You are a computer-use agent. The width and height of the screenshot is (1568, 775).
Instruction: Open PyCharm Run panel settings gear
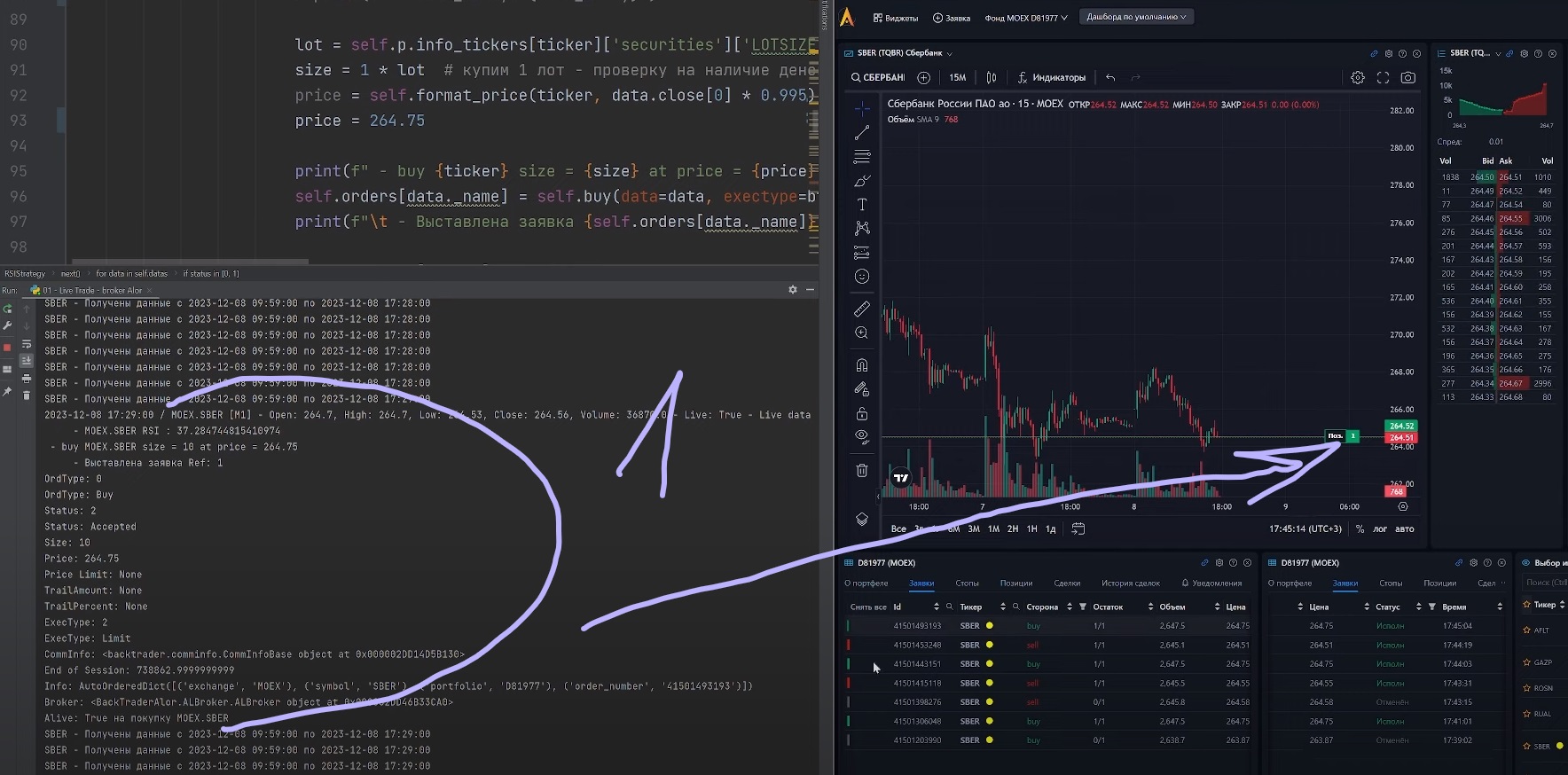(x=792, y=290)
